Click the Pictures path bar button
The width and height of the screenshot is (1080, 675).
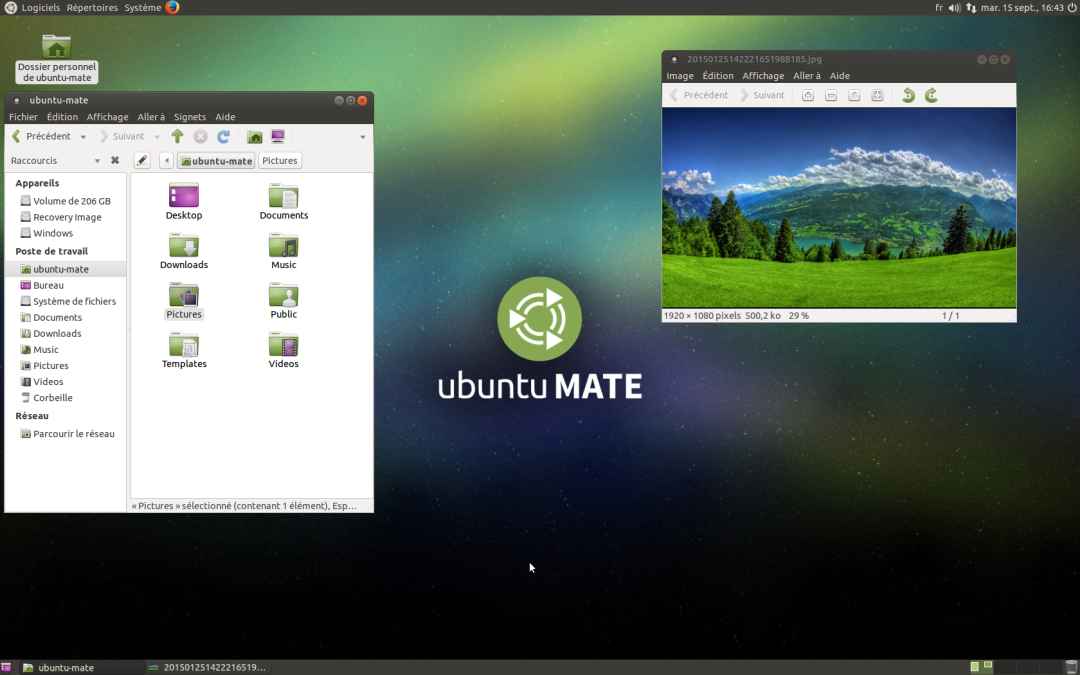point(280,161)
